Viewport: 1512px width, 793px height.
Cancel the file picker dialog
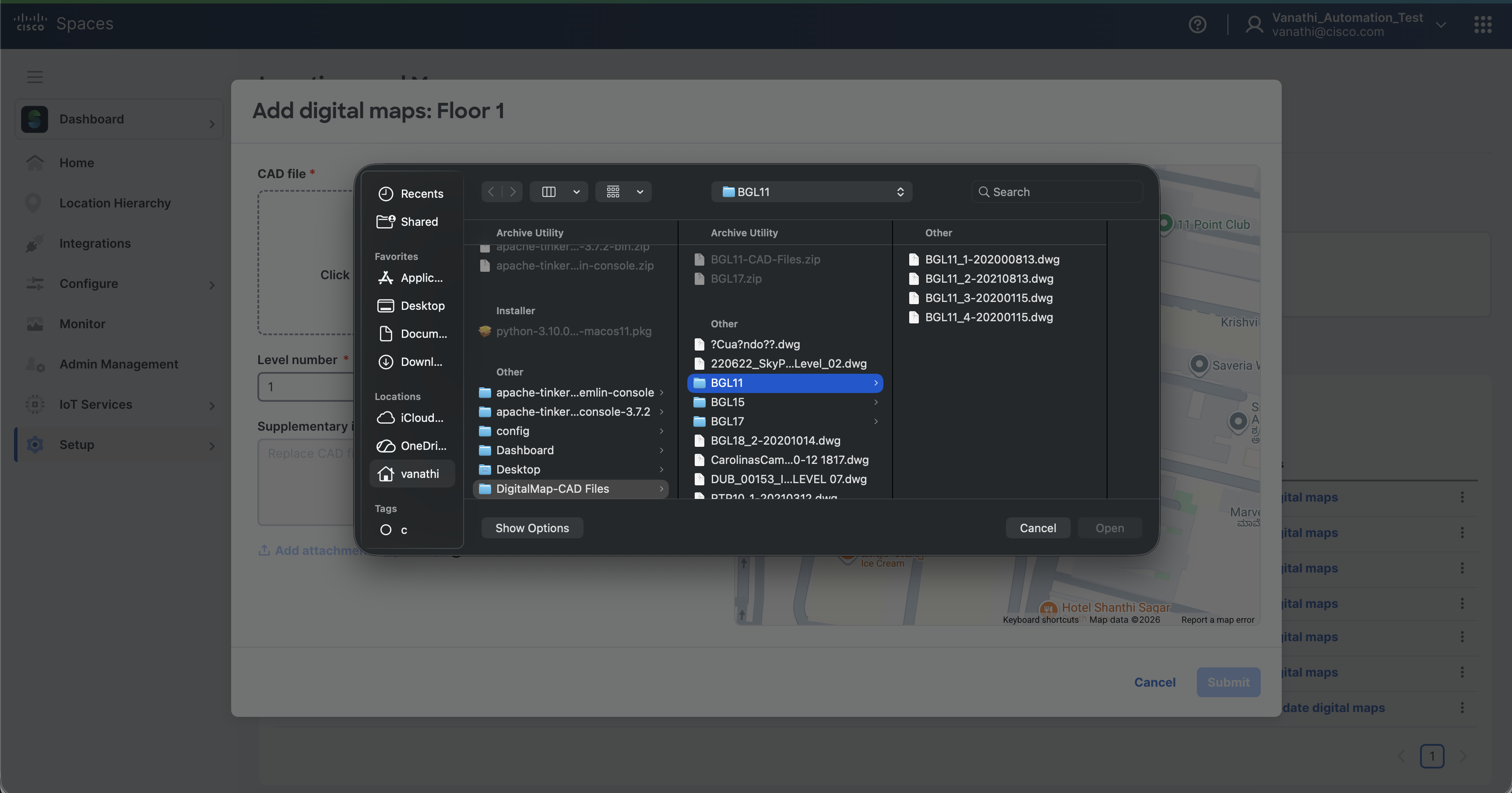tap(1037, 528)
